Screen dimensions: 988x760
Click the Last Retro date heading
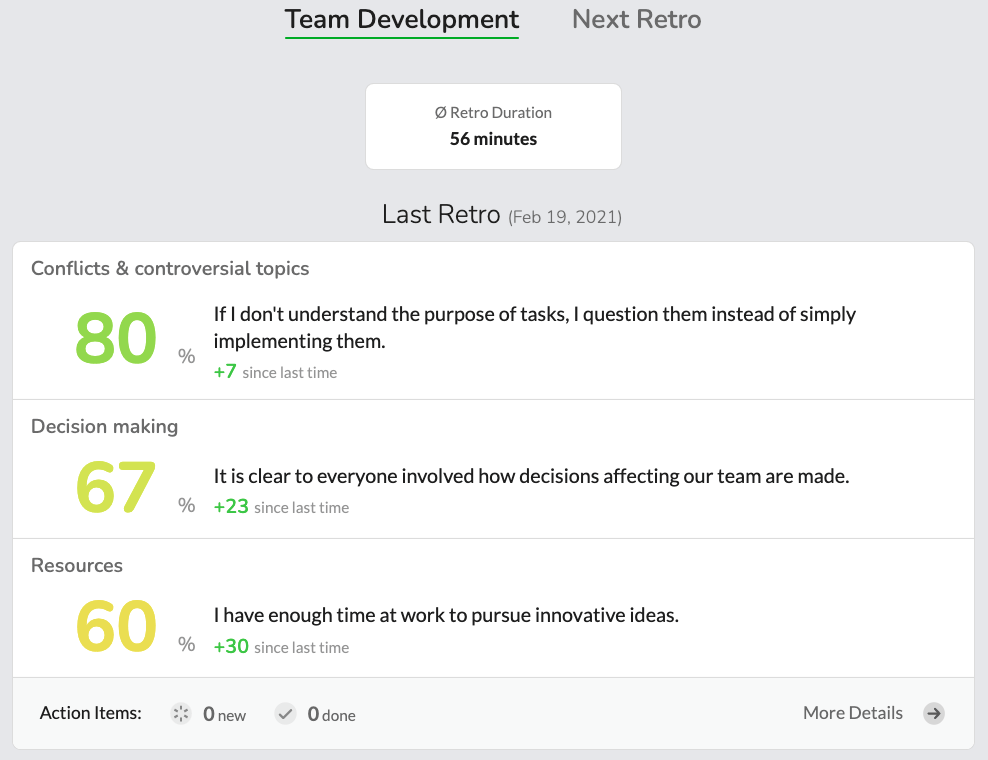pyautogui.click(x=502, y=214)
